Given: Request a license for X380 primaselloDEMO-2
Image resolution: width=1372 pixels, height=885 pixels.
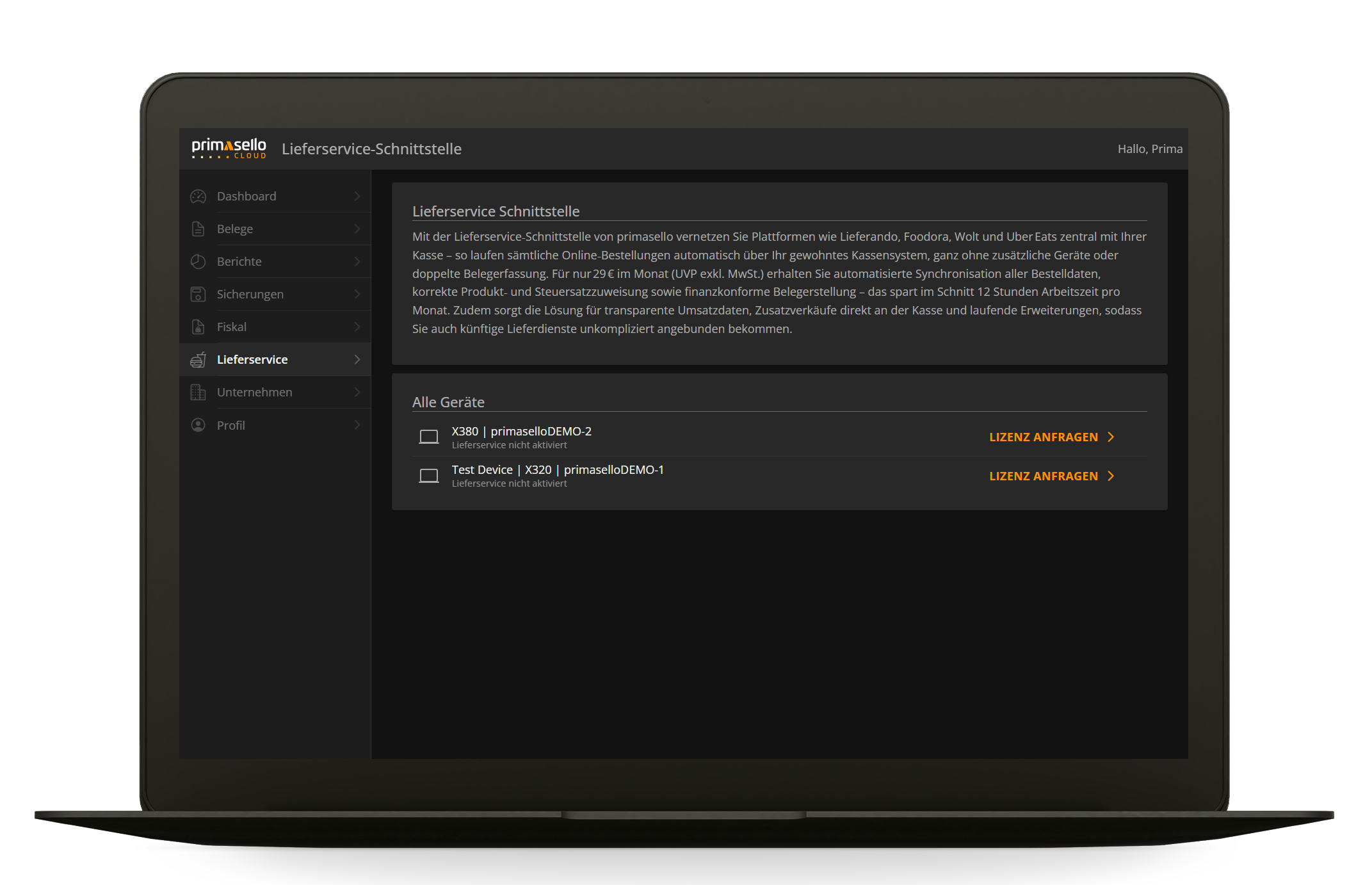Looking at the screenshot, I should pyautogui.click(x=1044, y=437).
